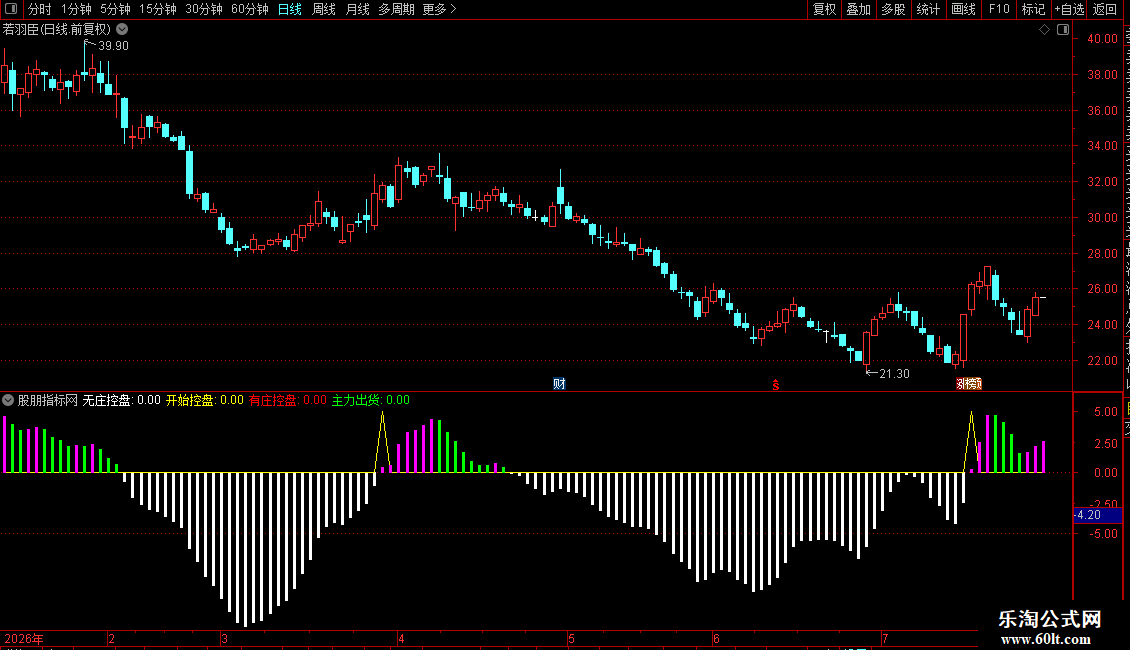The height and width of the screenshot is (650, 1130).
Task: Expand dropdown beside 若羽臣 chart title
Action: (x=123, y=30)
